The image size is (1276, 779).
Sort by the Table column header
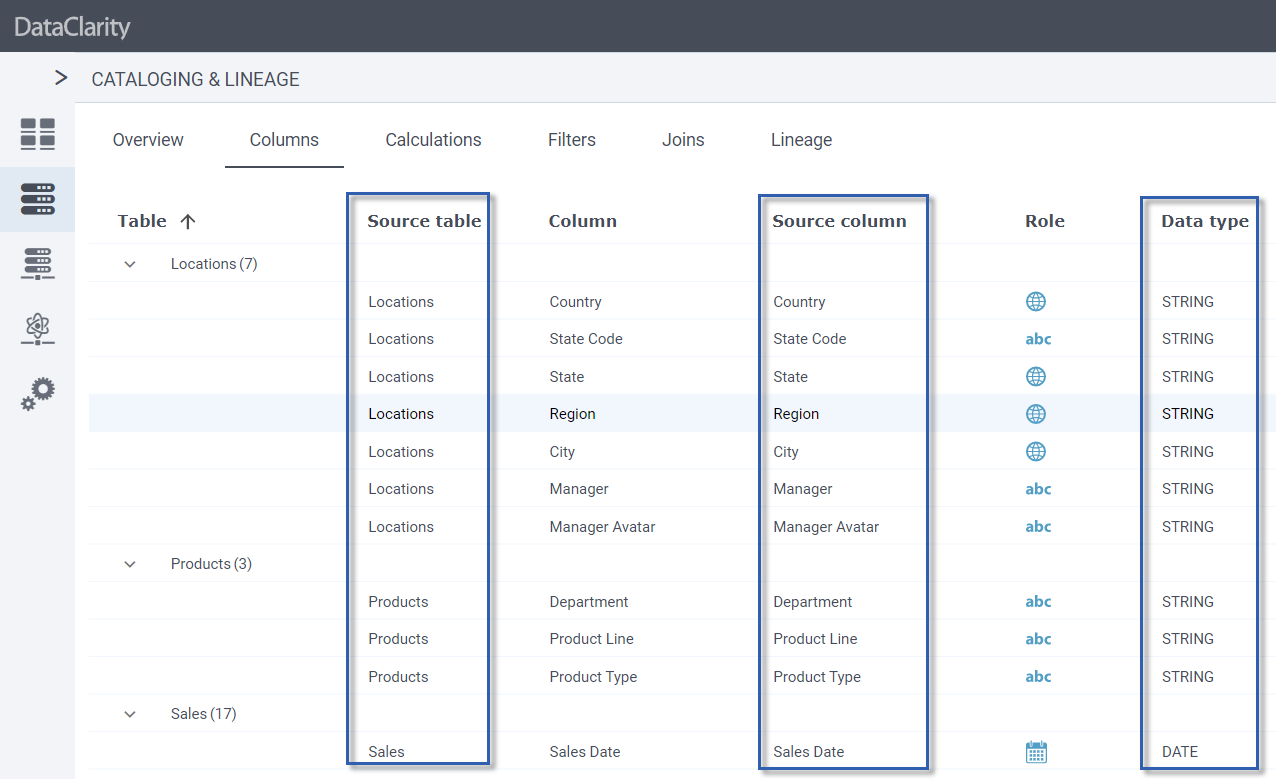(x=142, y=222)
